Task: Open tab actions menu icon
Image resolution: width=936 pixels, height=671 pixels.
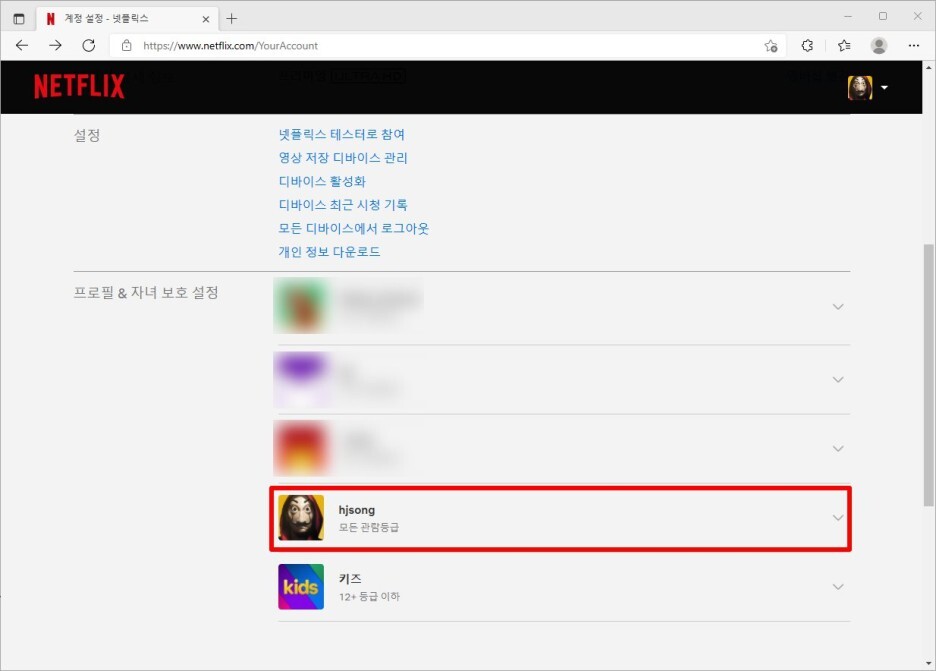Action: point(19,19)
